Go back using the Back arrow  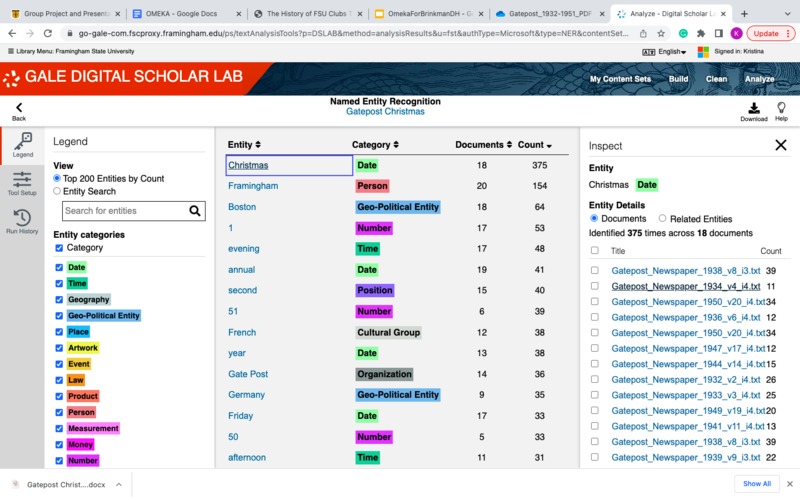pos(19,111)
